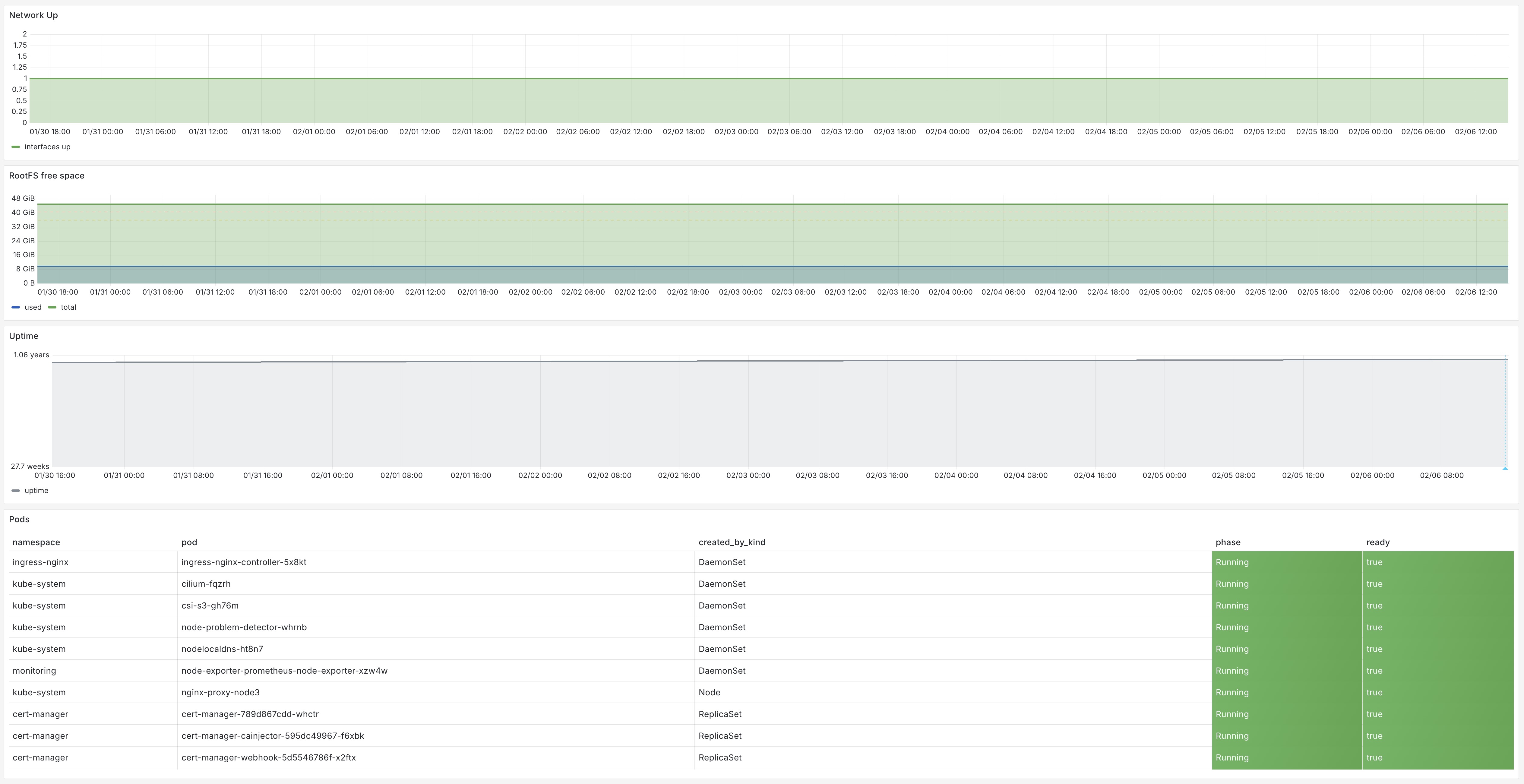This screenshot has height=784, width=1524.
Task: Toggle 'uptime' series via legend label
Action: 37,491
